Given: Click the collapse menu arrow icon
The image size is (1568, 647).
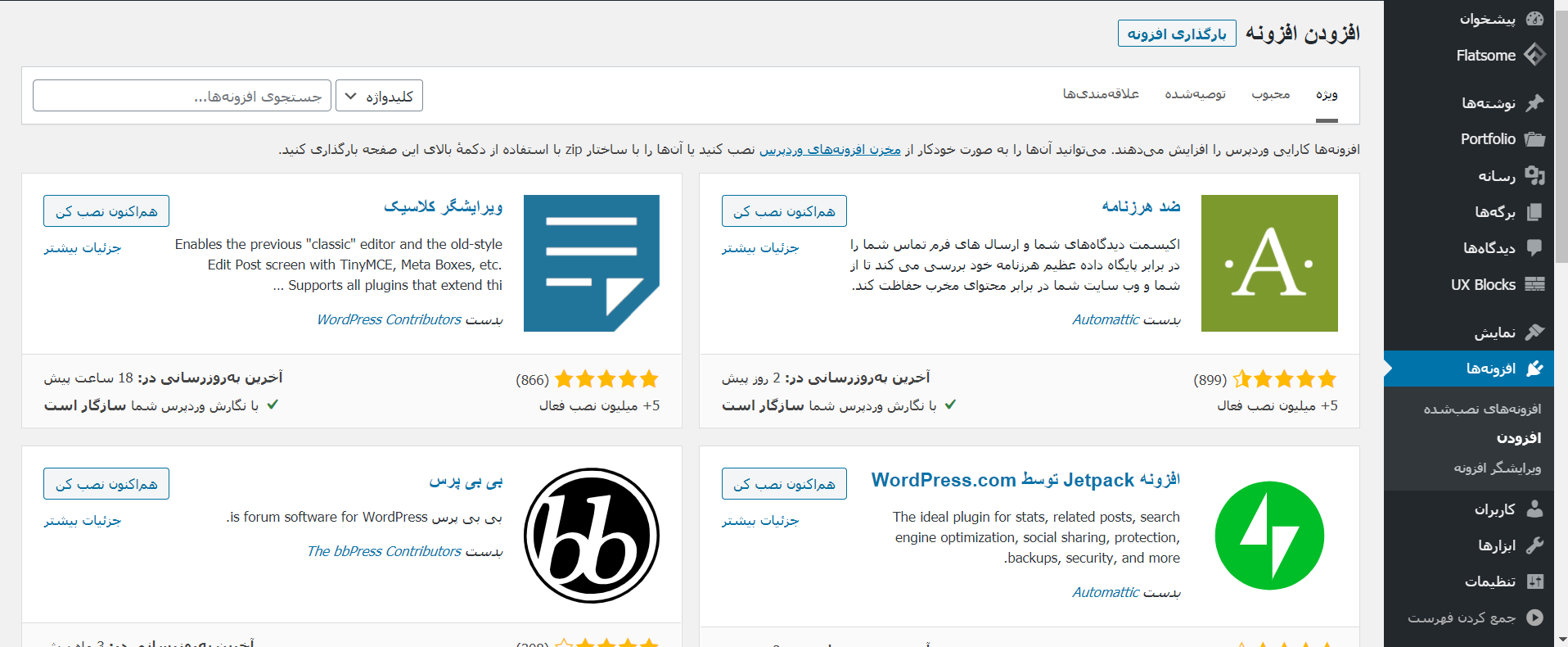Looking at the screenshot, I should (1534, 618).
